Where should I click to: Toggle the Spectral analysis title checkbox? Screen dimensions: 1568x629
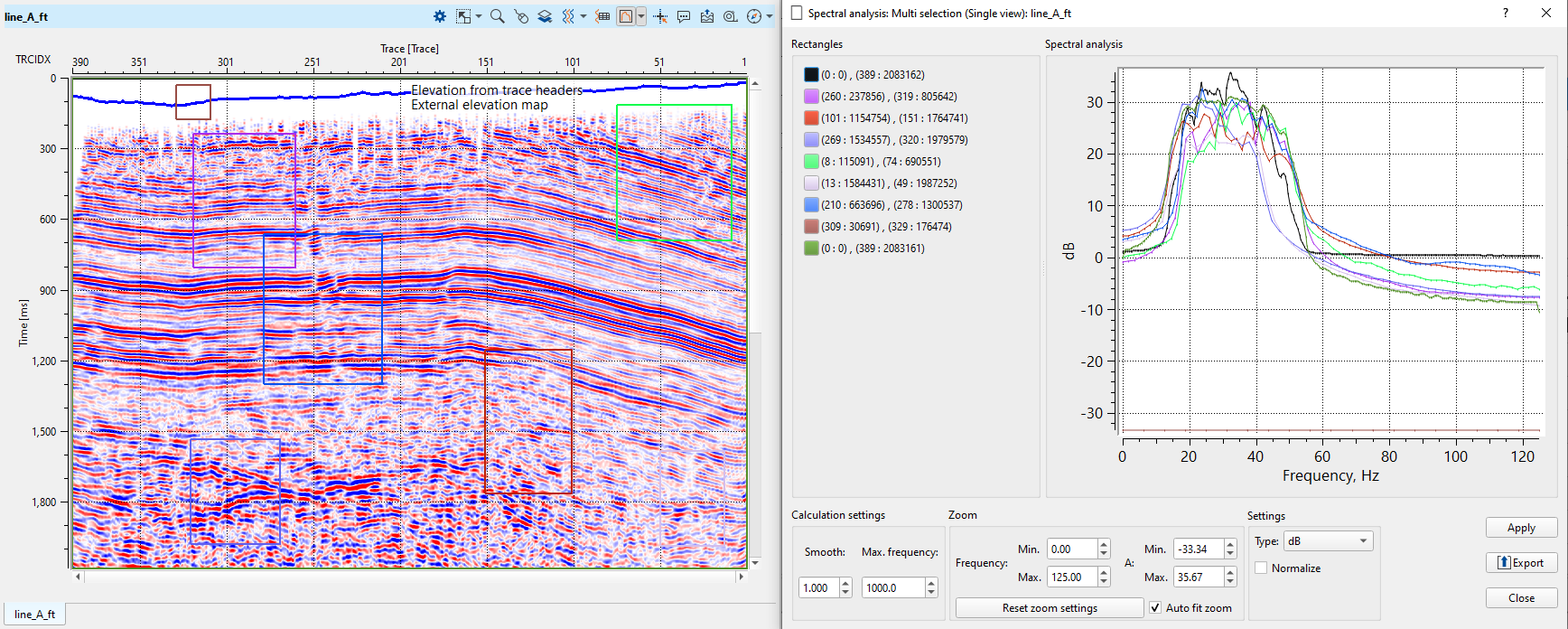tap(797, 14)
